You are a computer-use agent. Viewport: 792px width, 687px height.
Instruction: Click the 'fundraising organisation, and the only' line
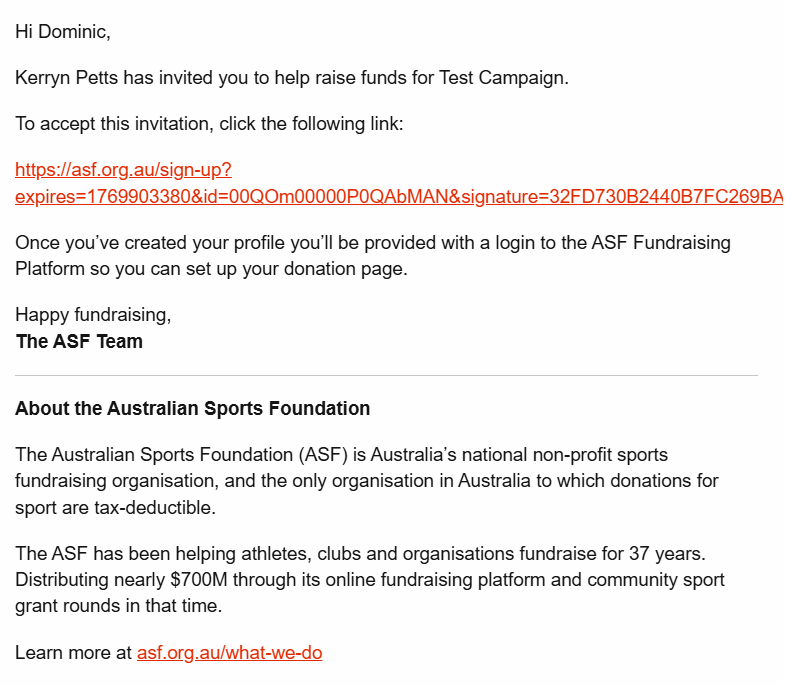click(x=367, y=481)
